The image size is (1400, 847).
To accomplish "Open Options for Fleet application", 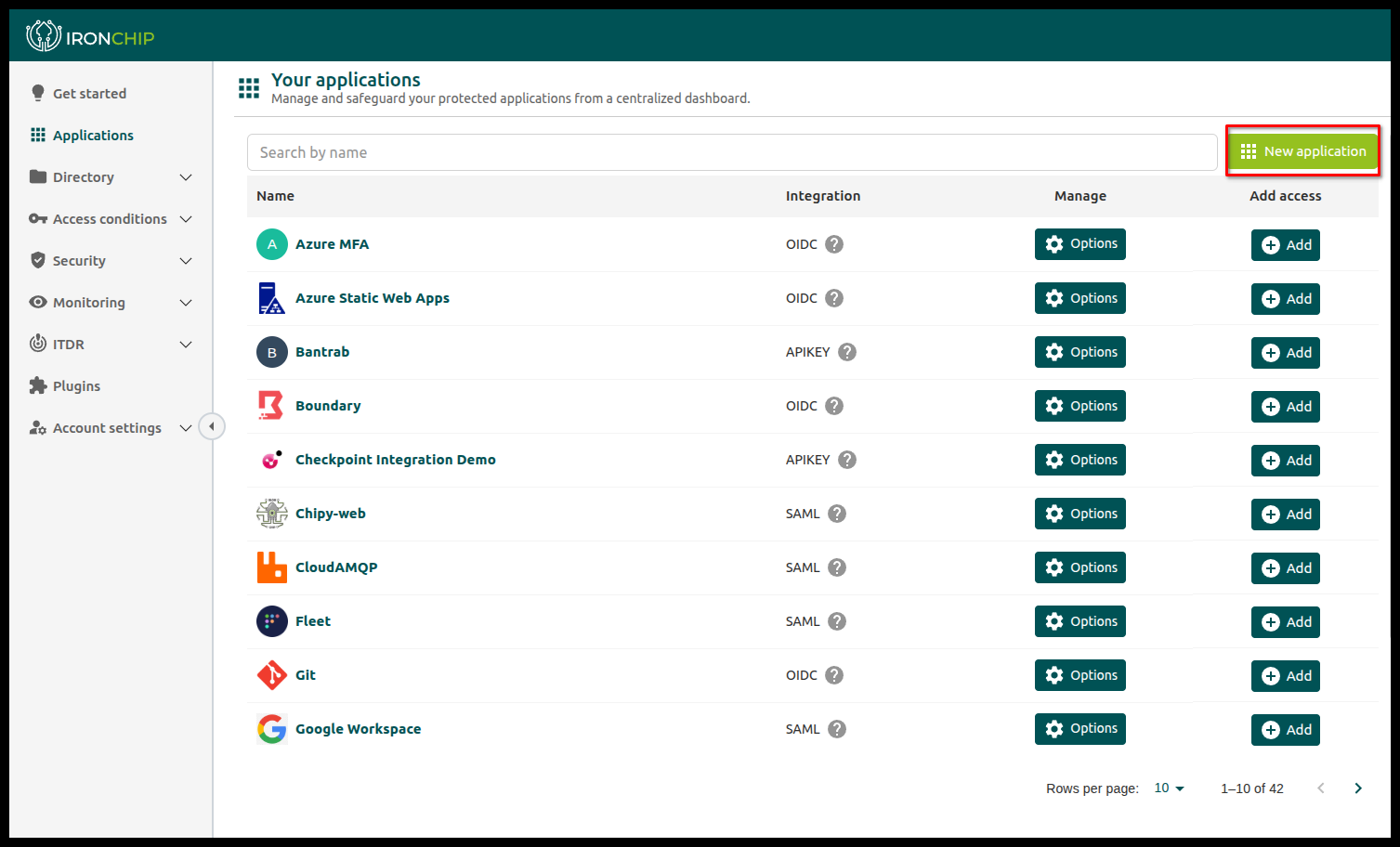I will [x=1079, y=621].
